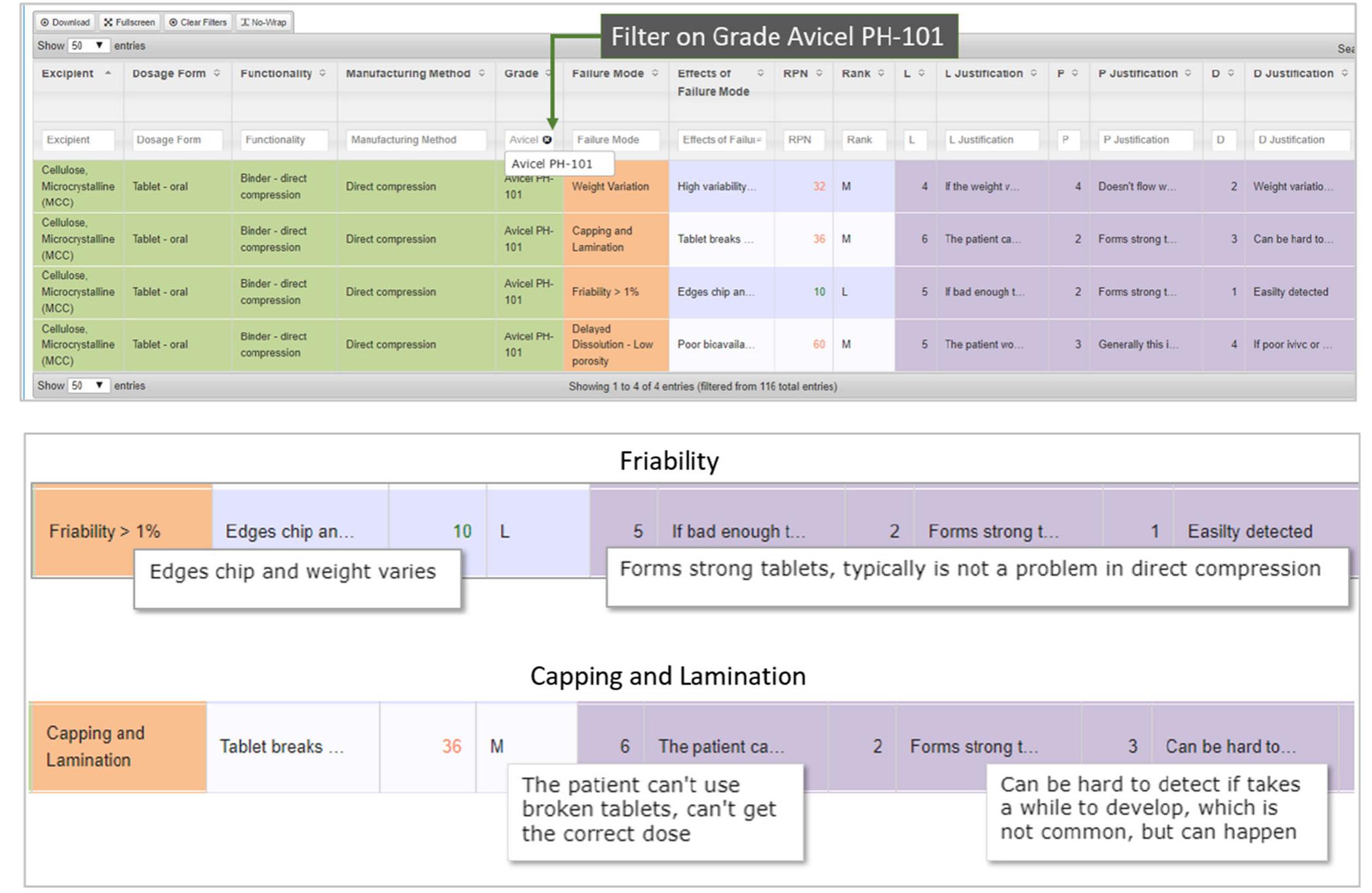Open top Show entries dropdown
This screenshot has height=893, width=1372.
click(x=88, y=46)
